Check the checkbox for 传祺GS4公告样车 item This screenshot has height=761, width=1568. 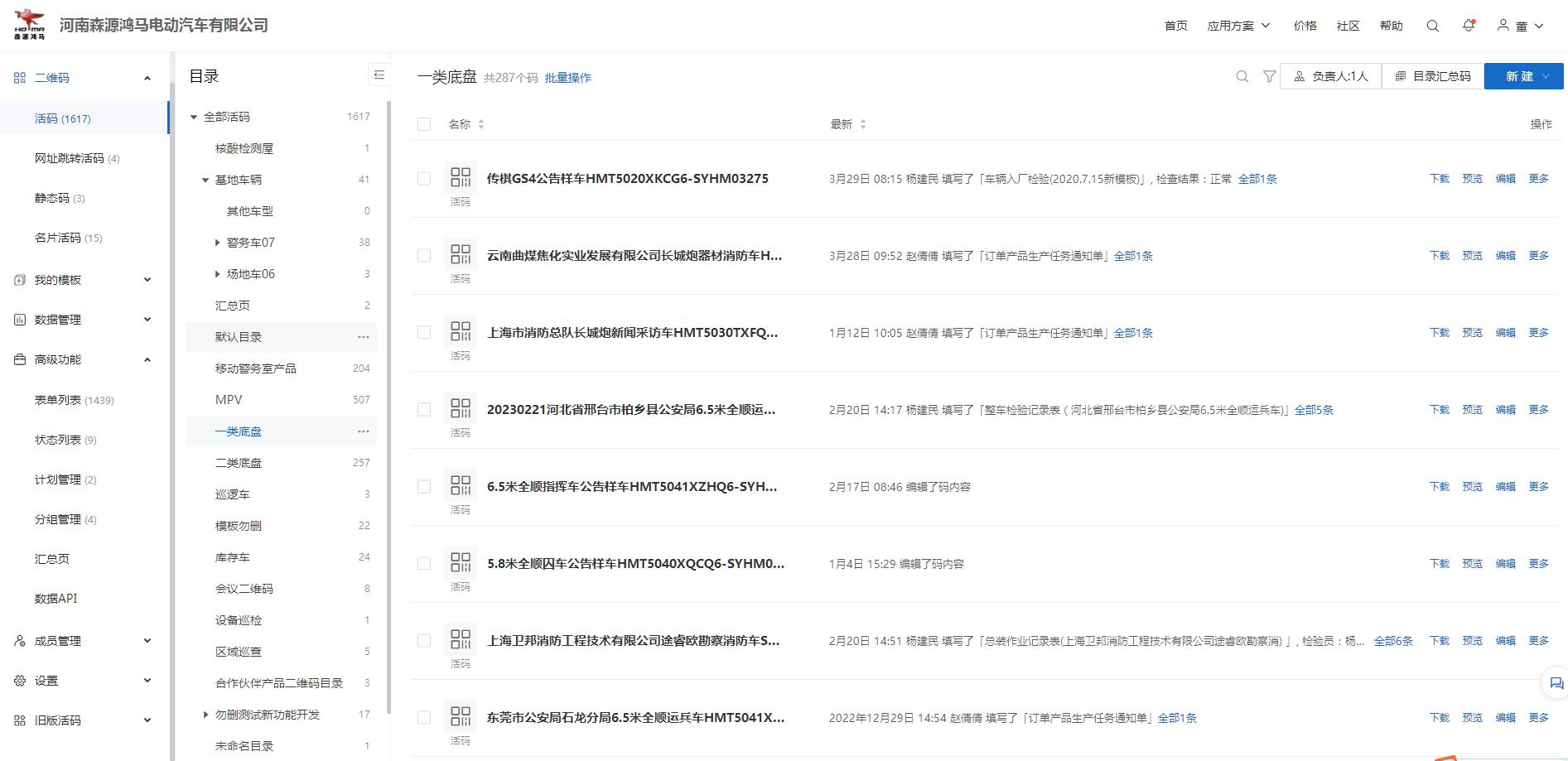(423, 178)
